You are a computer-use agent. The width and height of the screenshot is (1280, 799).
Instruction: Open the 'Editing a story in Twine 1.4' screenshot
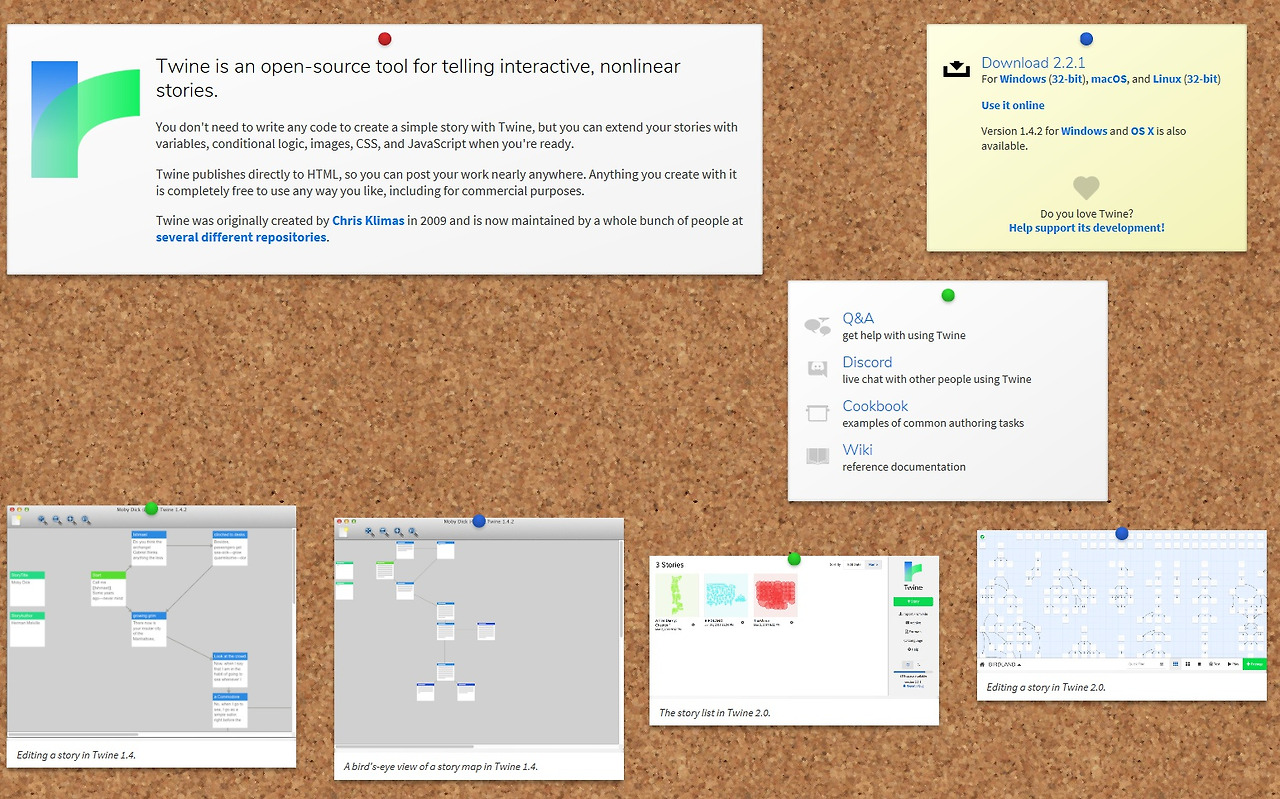point(152,623)
